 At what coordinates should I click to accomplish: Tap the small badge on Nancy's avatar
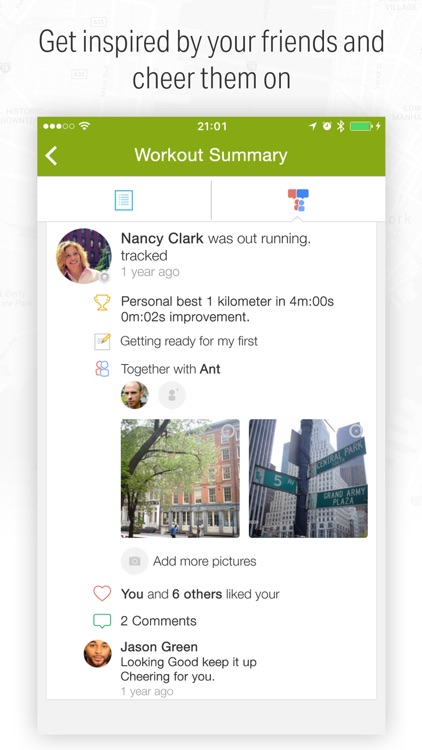pos(104,276)
